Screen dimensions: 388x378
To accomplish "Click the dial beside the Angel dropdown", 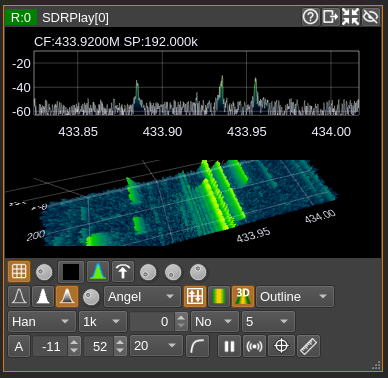I will (91, 297).
